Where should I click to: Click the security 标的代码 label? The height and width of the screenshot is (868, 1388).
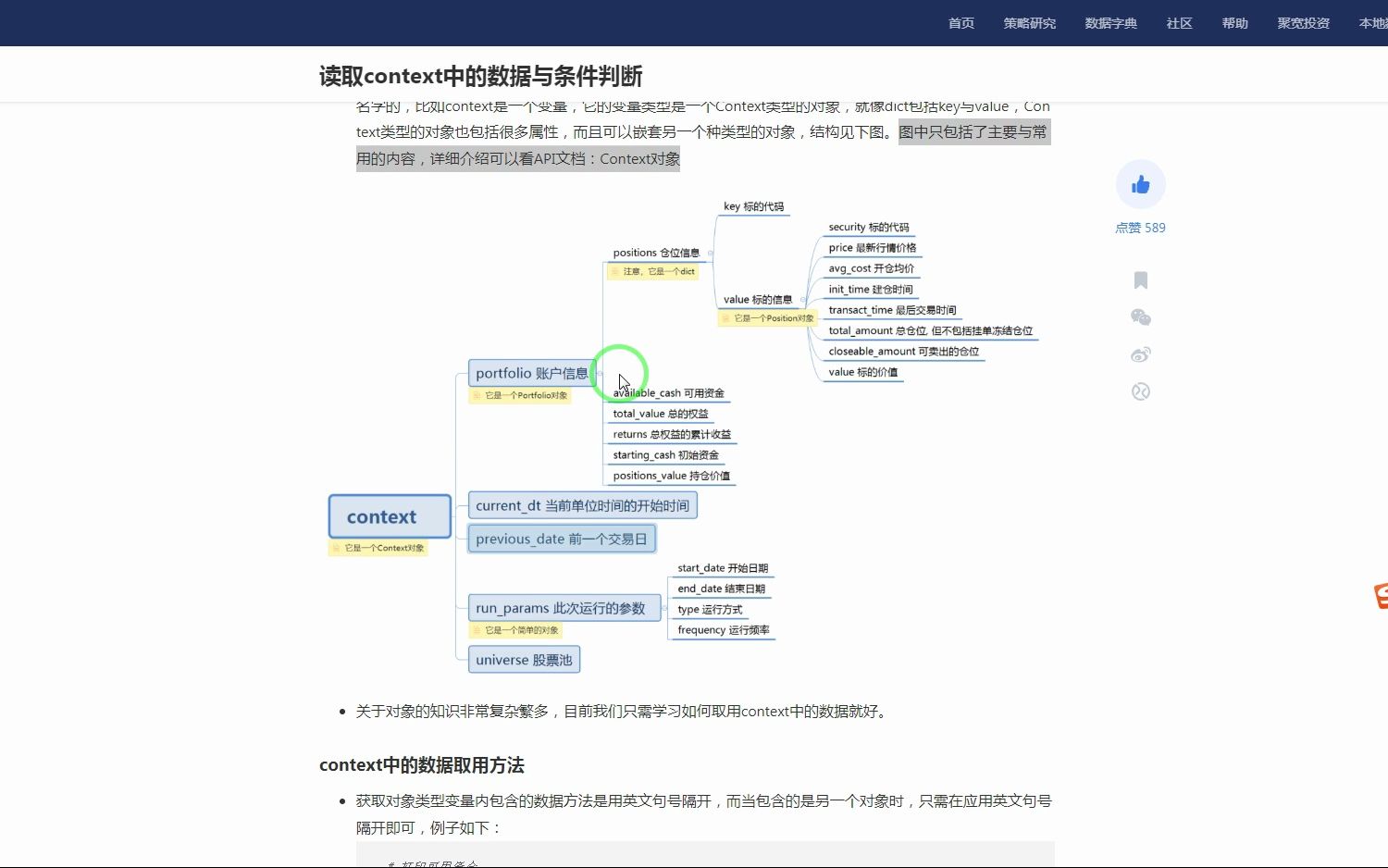click(x=869, y=227)
